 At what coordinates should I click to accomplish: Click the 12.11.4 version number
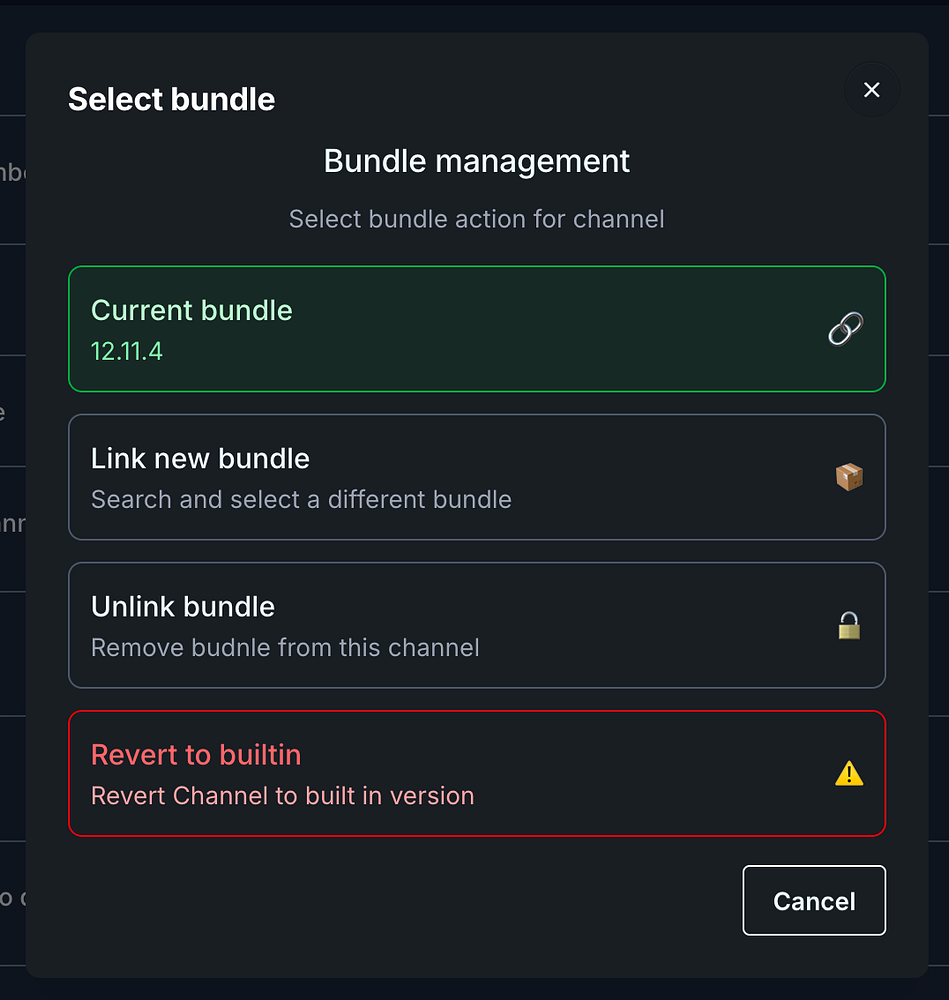pos(127,351)
